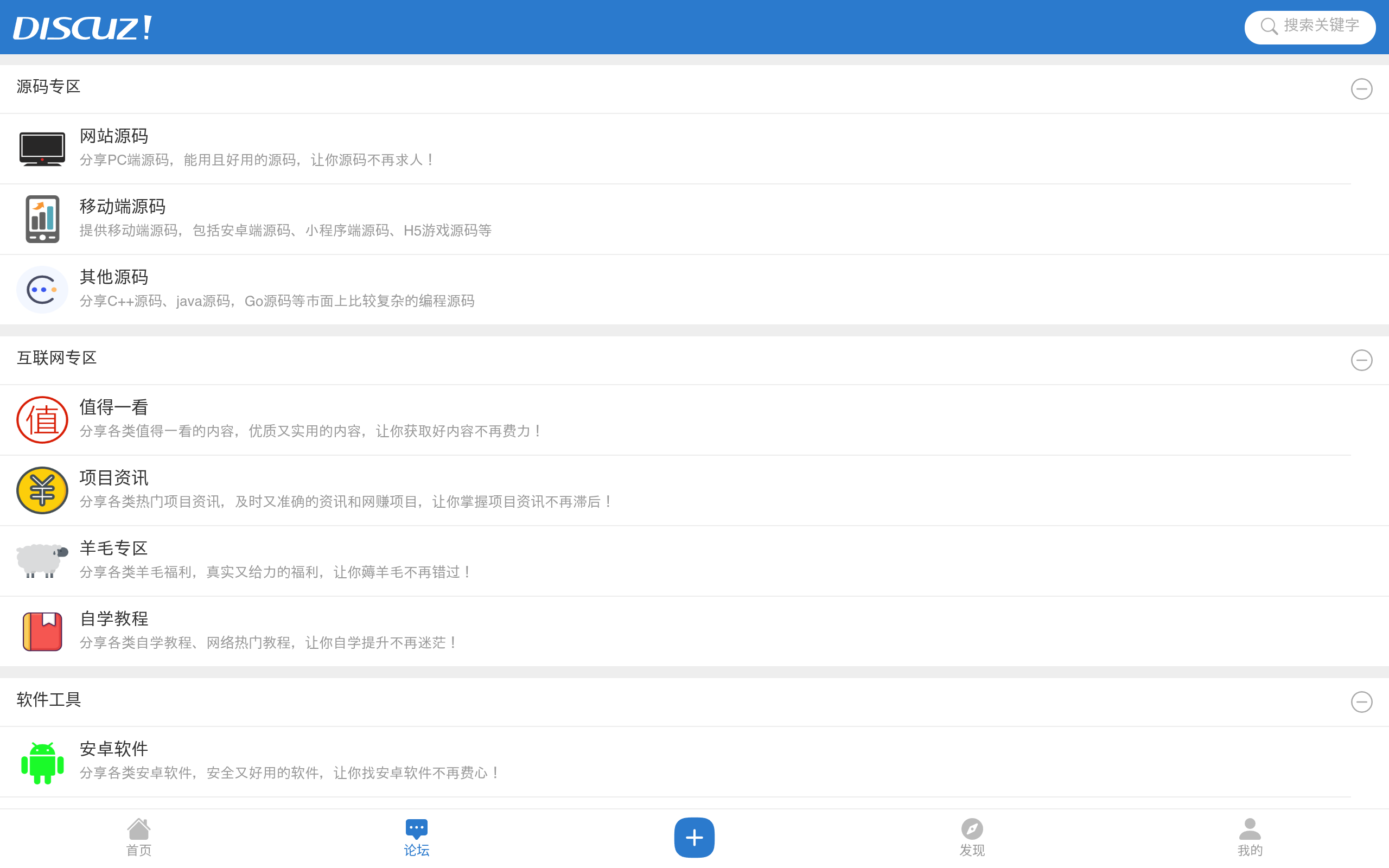
Task: Click the 软件工具 section title
Action: pyautogui.click(x=48, y=700)
